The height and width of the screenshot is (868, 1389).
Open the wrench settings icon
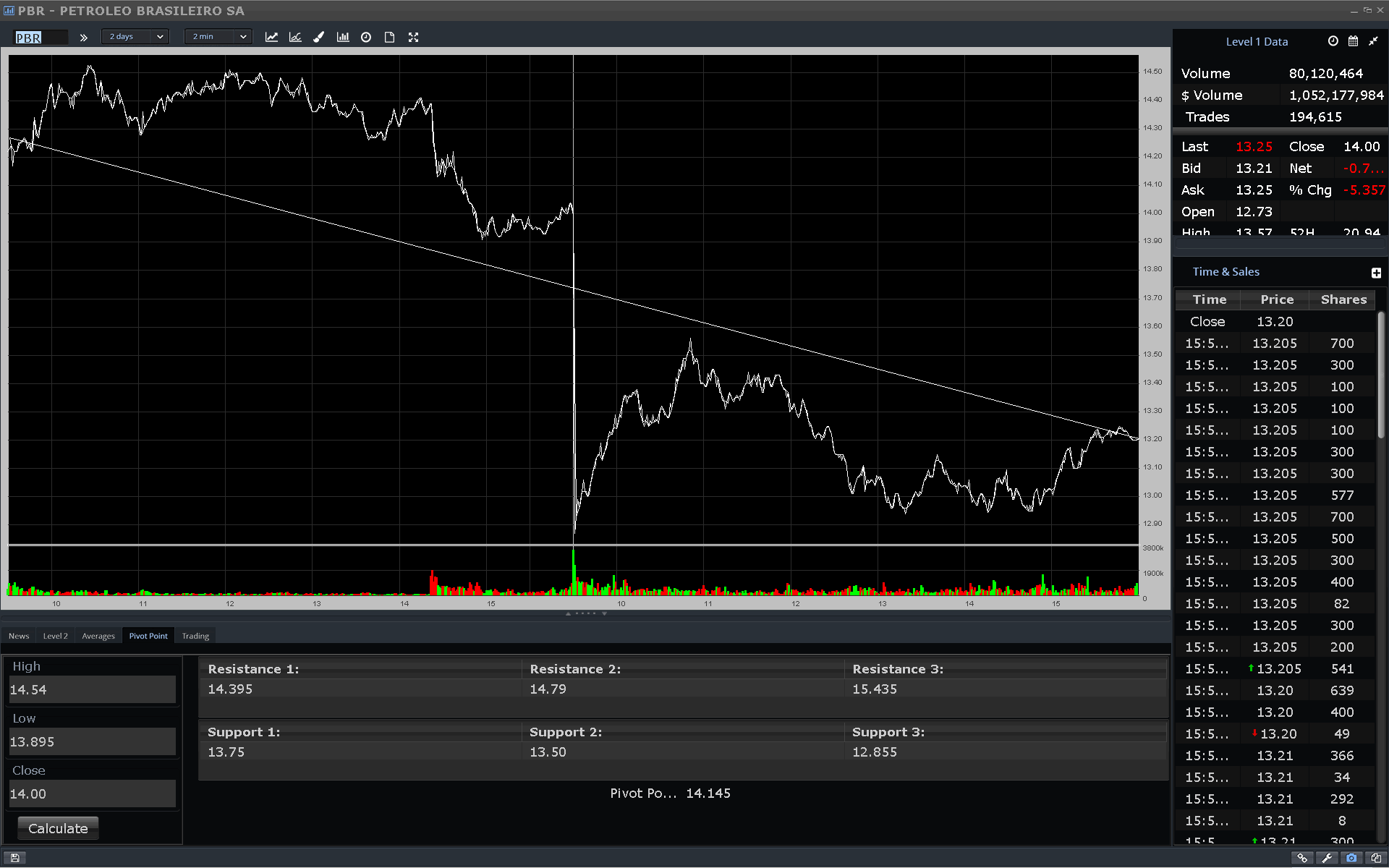(1327, 858)
